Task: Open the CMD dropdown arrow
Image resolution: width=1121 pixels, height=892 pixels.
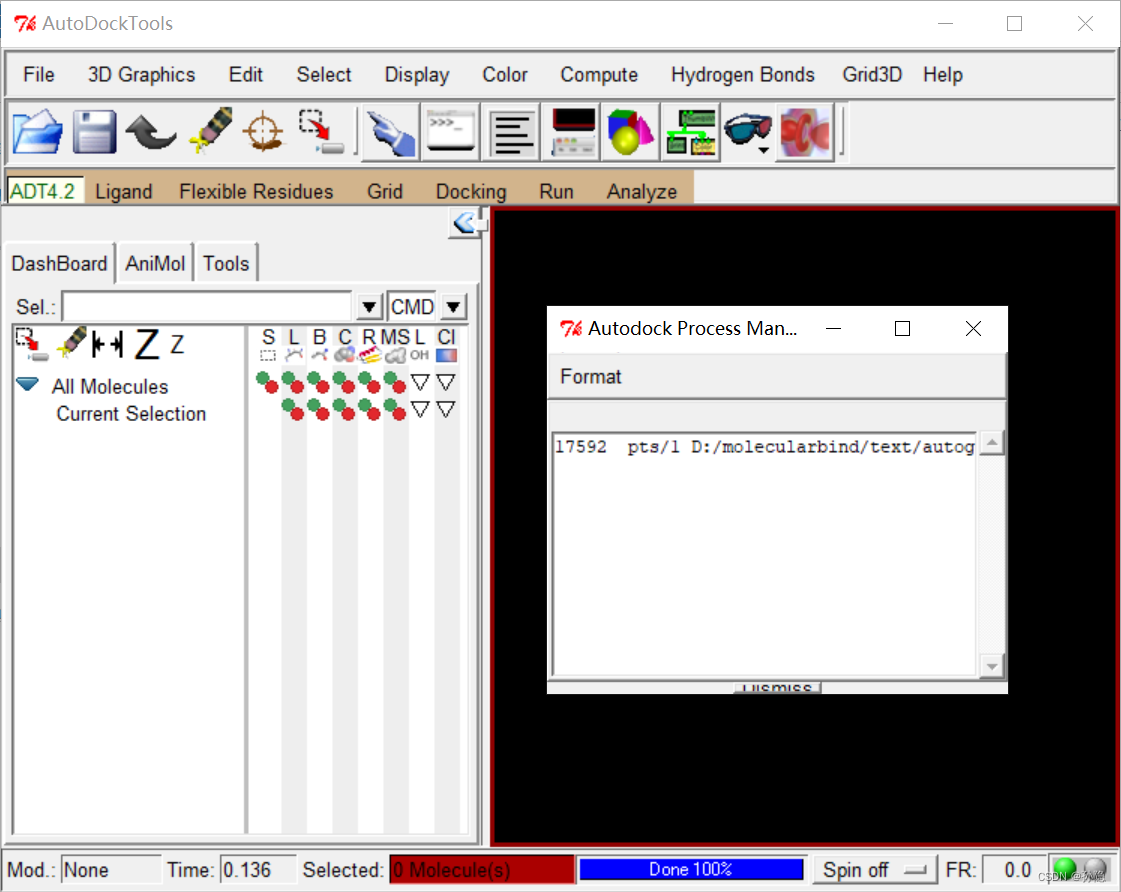Action: pyautogui.click(x=453, y=307)
